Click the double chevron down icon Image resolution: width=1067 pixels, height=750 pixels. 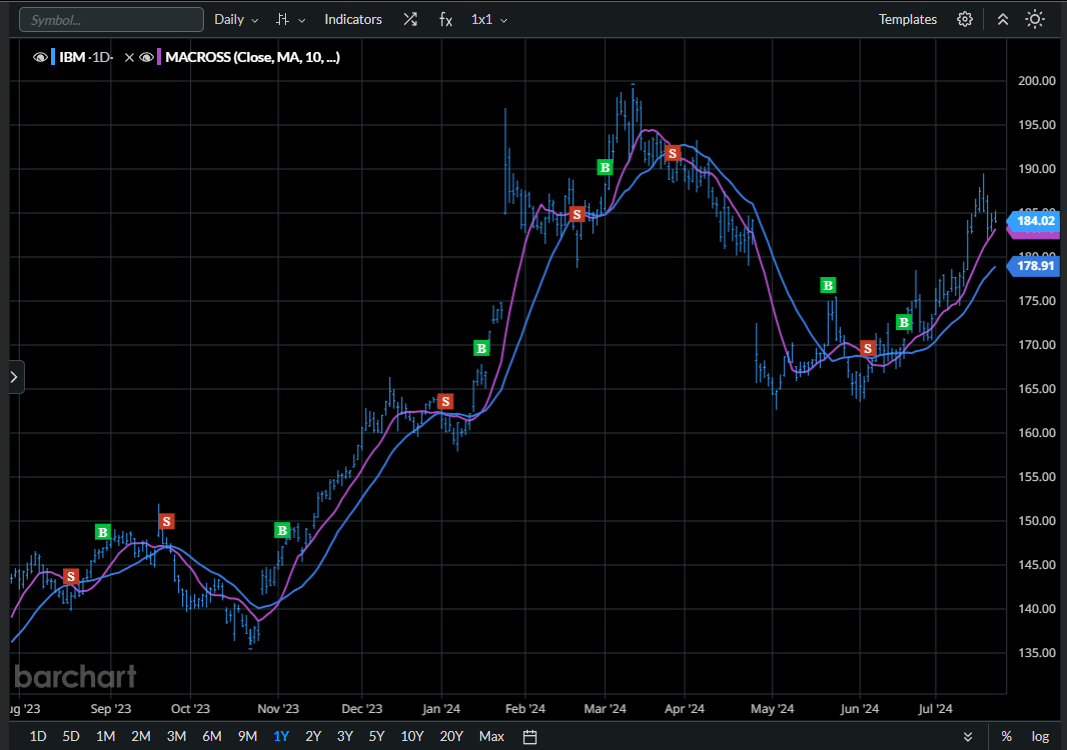[968, 736]
